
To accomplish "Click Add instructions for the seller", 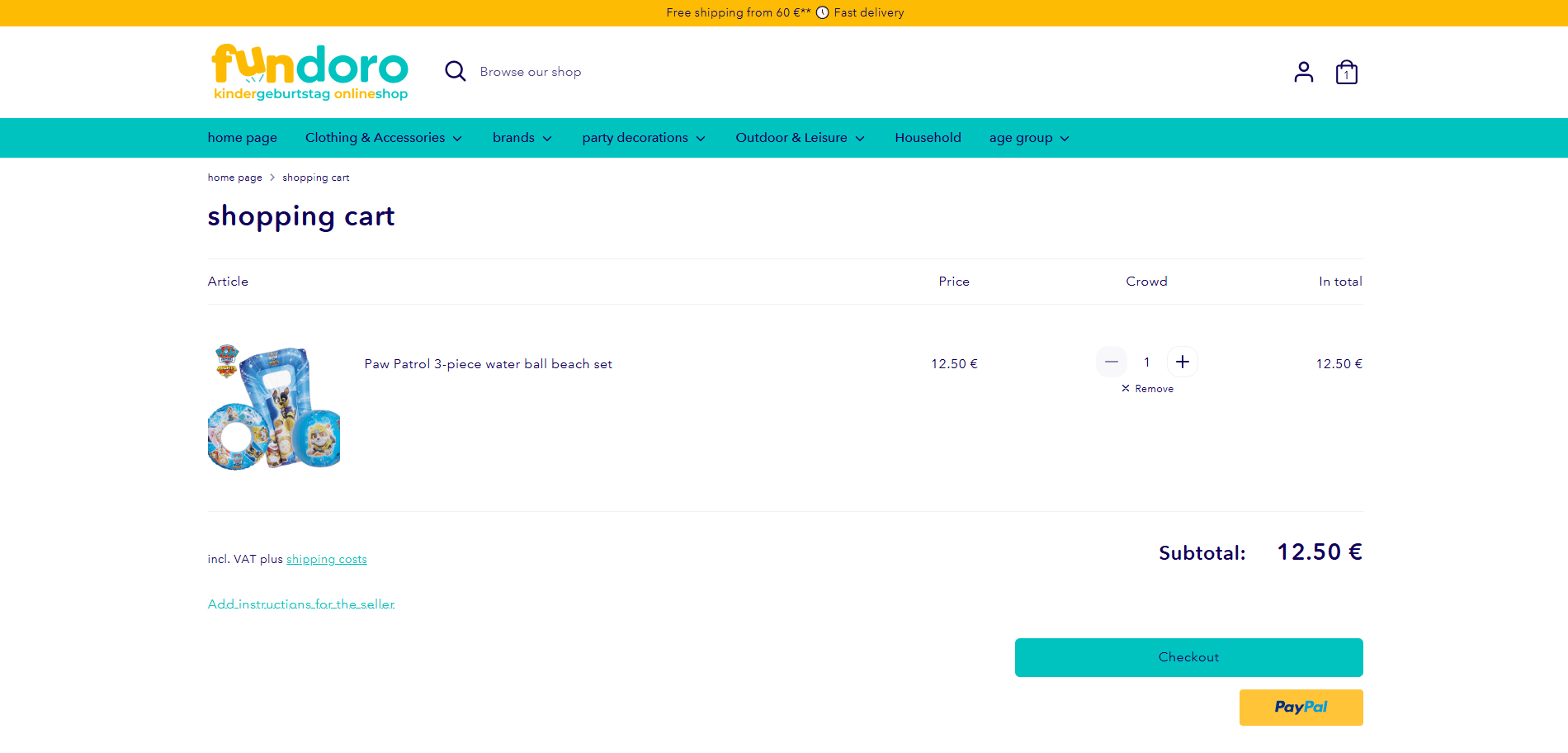I will 301,604.
